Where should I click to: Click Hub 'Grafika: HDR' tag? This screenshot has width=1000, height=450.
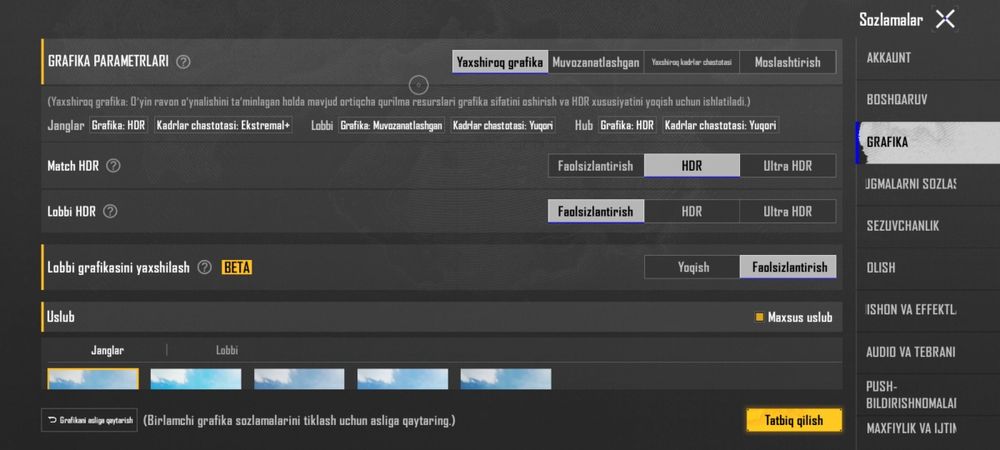click(627, 126)
